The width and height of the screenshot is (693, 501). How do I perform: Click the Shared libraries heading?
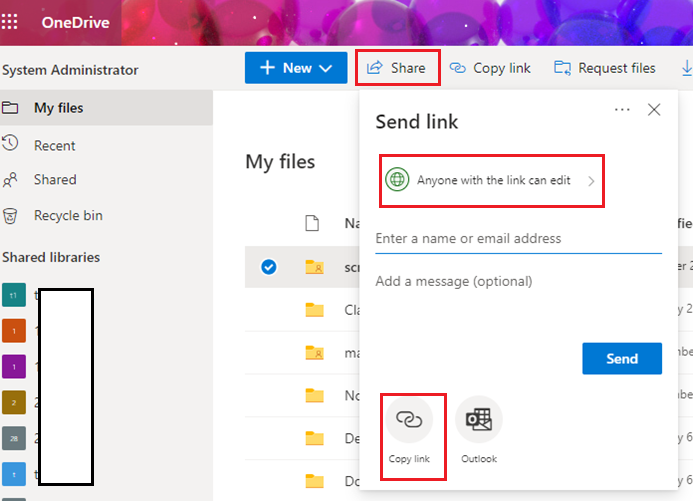tap(51, 257)
